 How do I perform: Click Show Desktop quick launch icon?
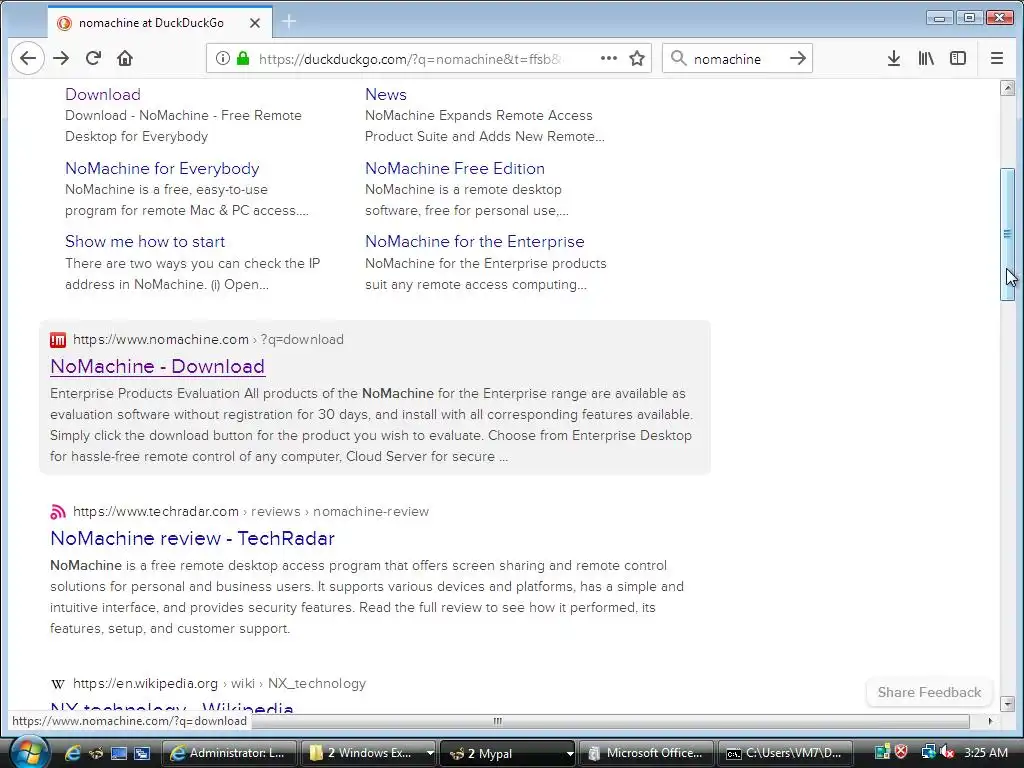(x=119, y=753)
